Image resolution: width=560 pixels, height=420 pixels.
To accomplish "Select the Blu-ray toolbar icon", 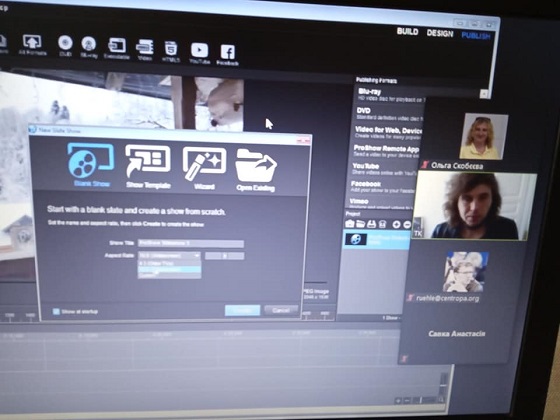I will pyautogui.click(x=89, y=47).
